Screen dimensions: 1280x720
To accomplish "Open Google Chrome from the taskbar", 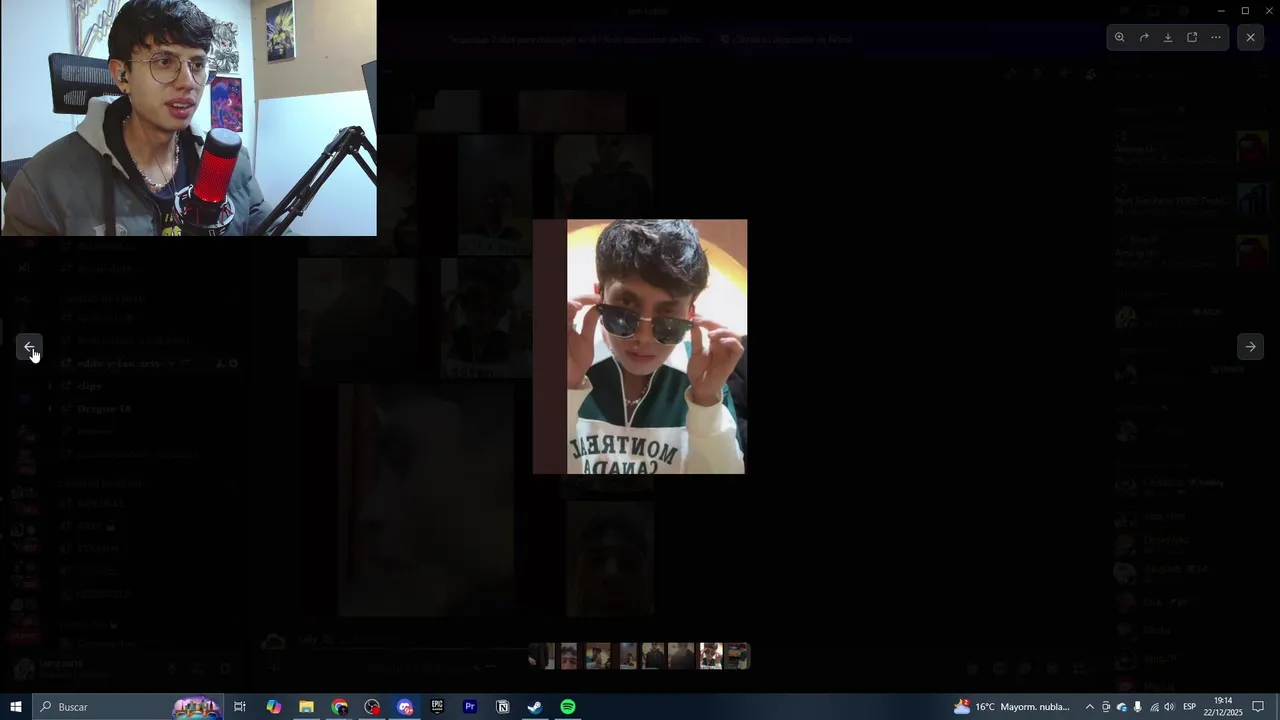I will point(340,707).
